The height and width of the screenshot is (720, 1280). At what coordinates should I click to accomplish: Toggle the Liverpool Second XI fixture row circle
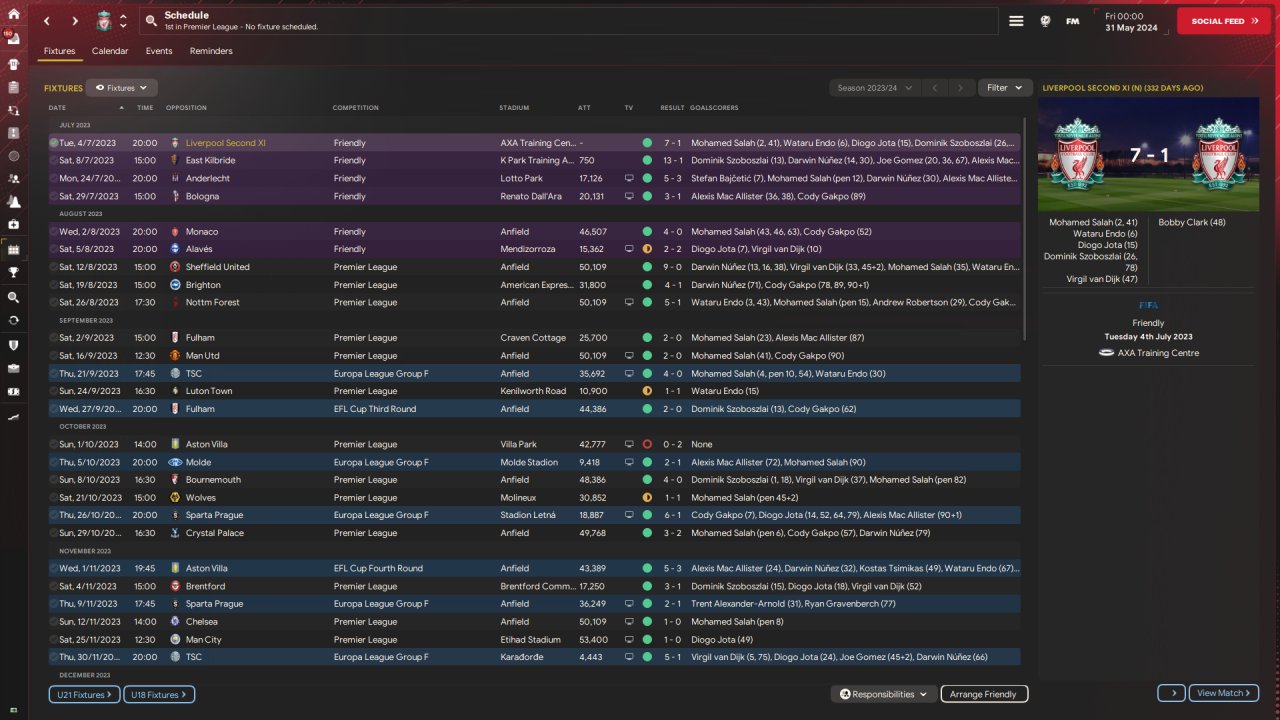pyautogui.click(x=54, y=143)
